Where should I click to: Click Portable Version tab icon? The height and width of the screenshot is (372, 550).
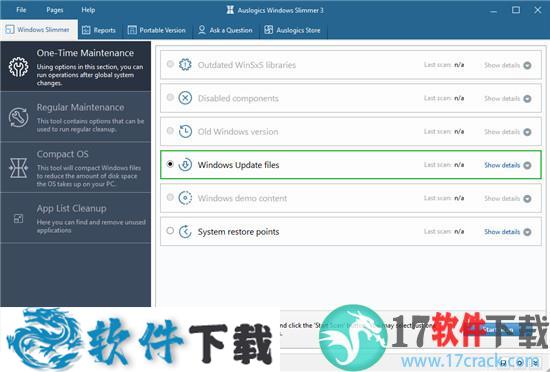[x=132, y=30]
